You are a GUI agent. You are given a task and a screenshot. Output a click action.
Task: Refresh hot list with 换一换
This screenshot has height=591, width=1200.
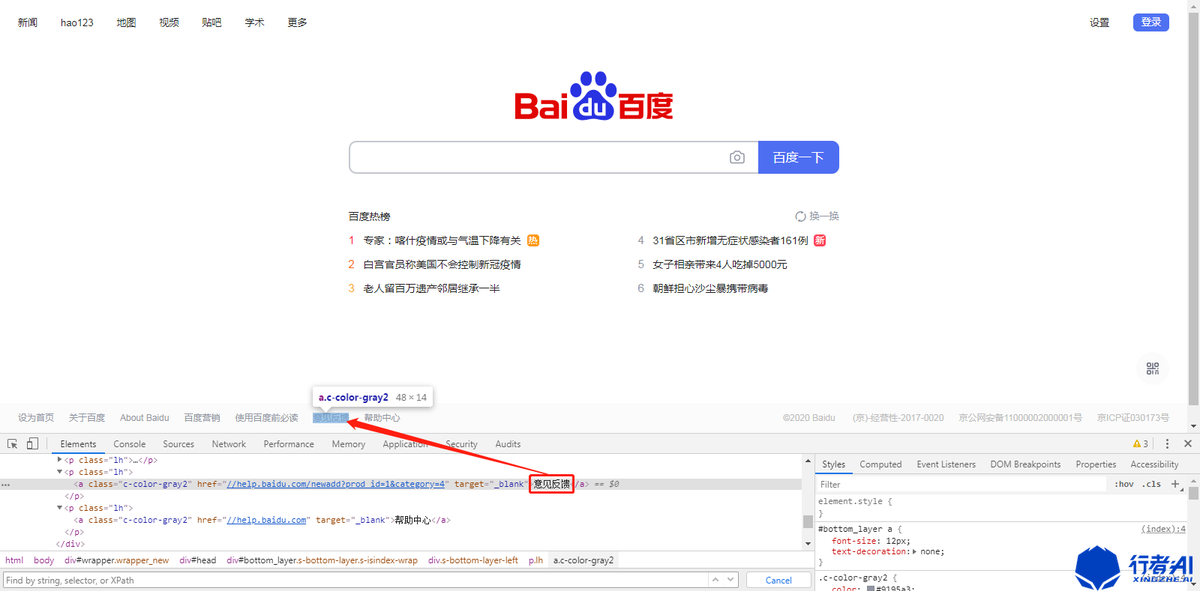click(x=816, y=216)
